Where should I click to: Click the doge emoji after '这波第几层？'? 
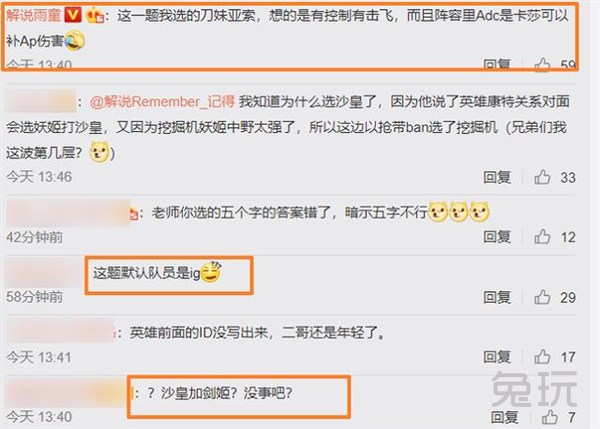click(99, 152)
